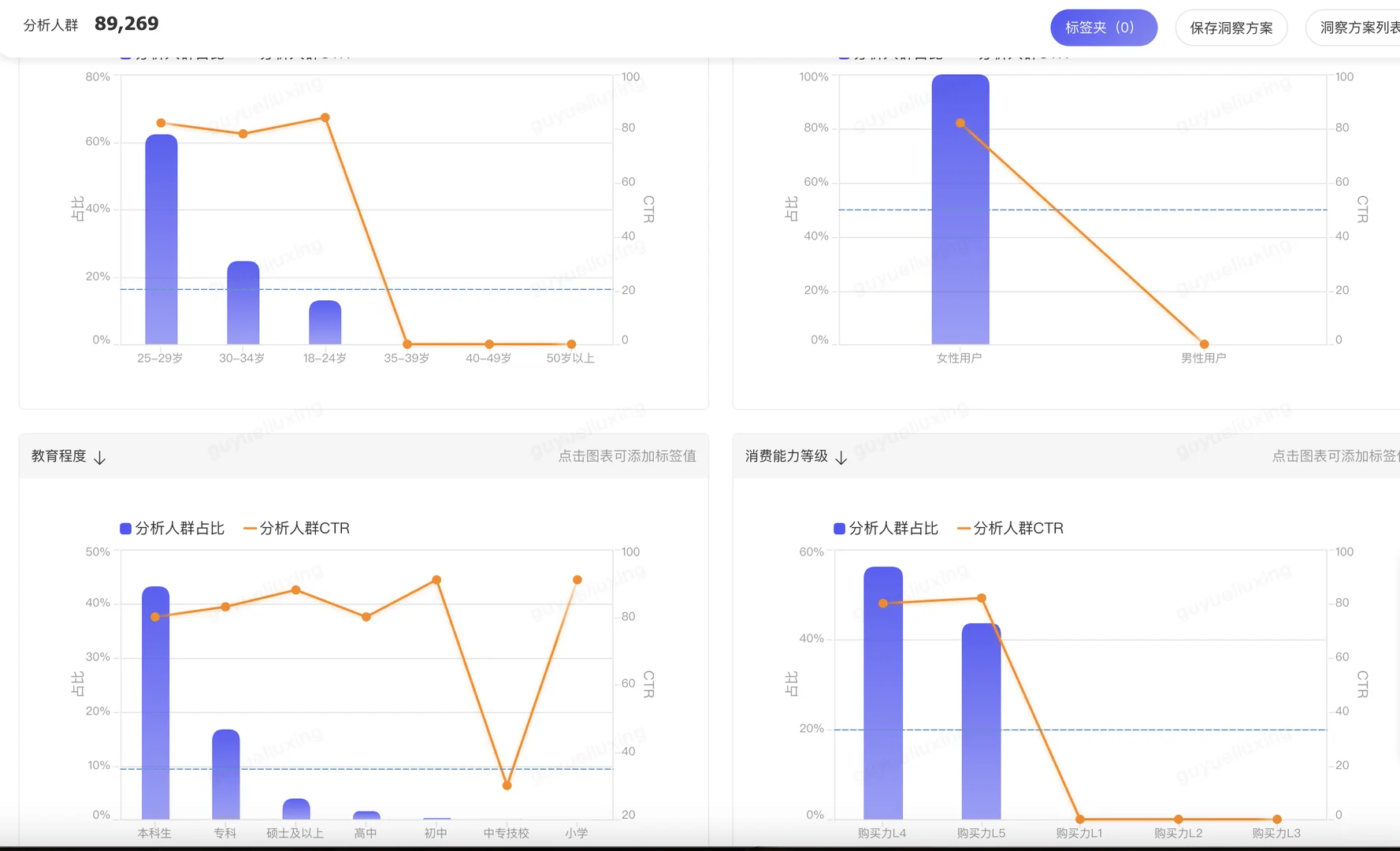Click the 男性用户 CTR data point
Viewport: 1400px width, 851px height.
point(1203,344)
